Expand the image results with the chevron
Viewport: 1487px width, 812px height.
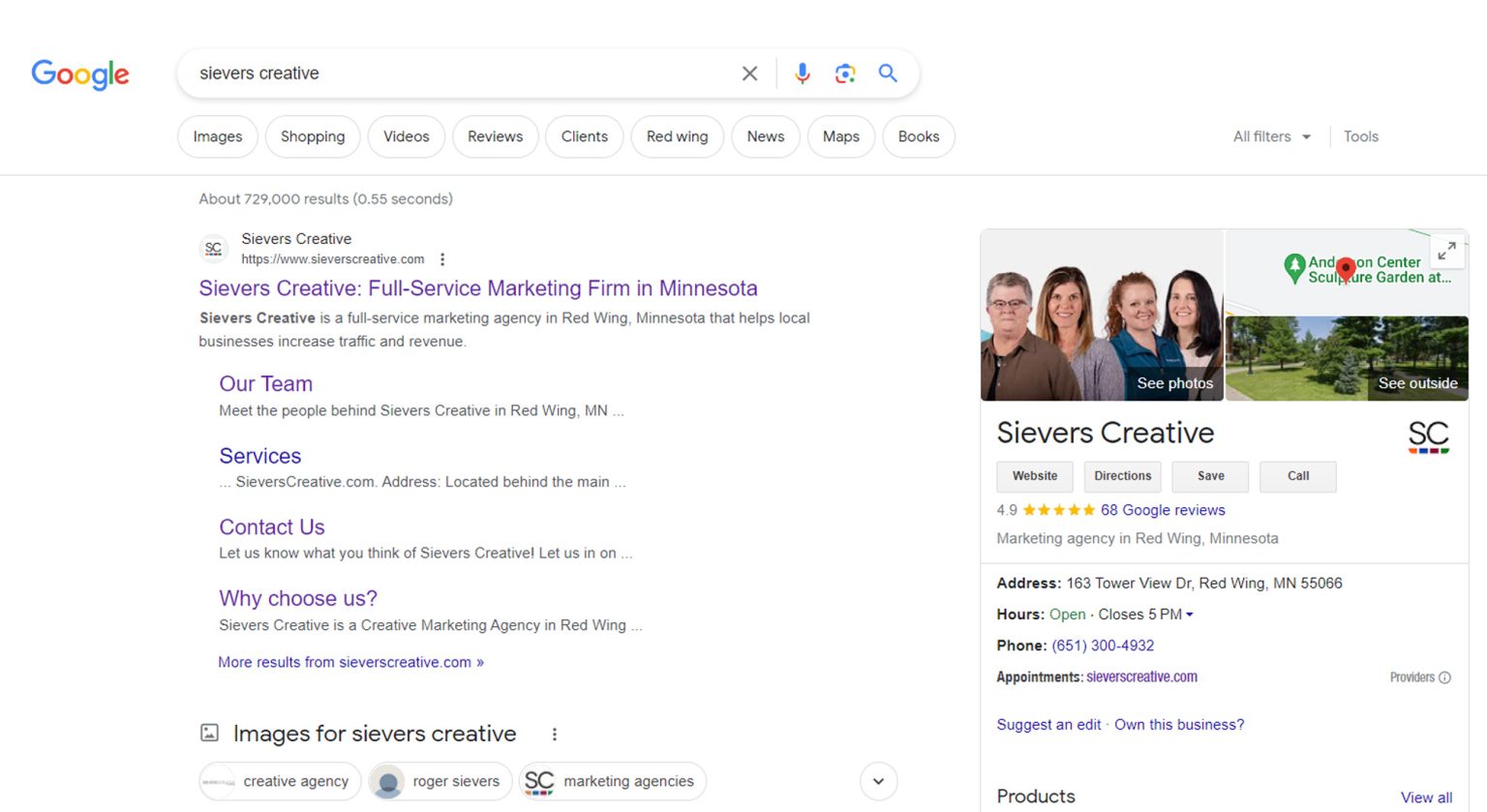[878, 781]
